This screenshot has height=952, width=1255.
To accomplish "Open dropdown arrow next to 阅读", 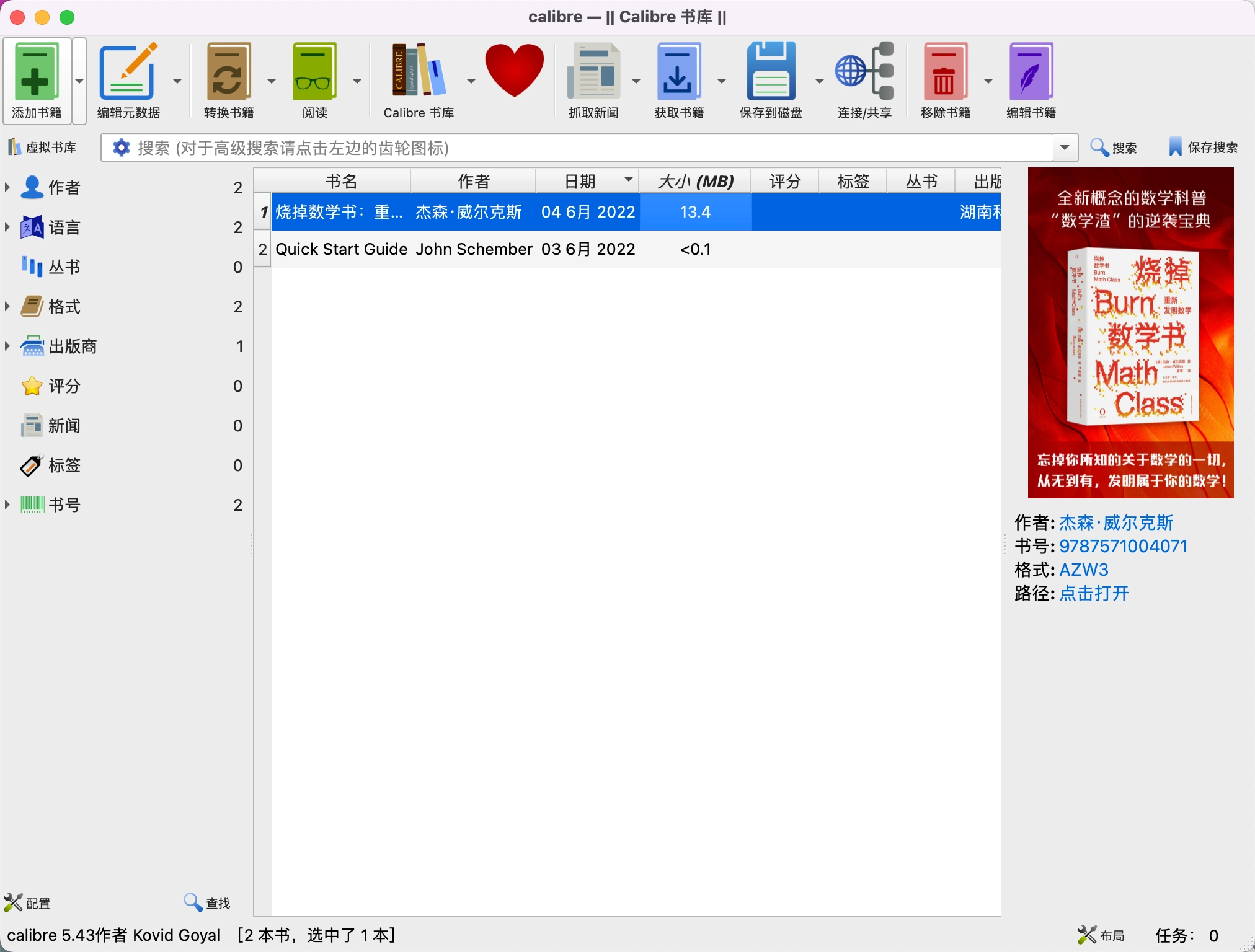I will [357, 81].
